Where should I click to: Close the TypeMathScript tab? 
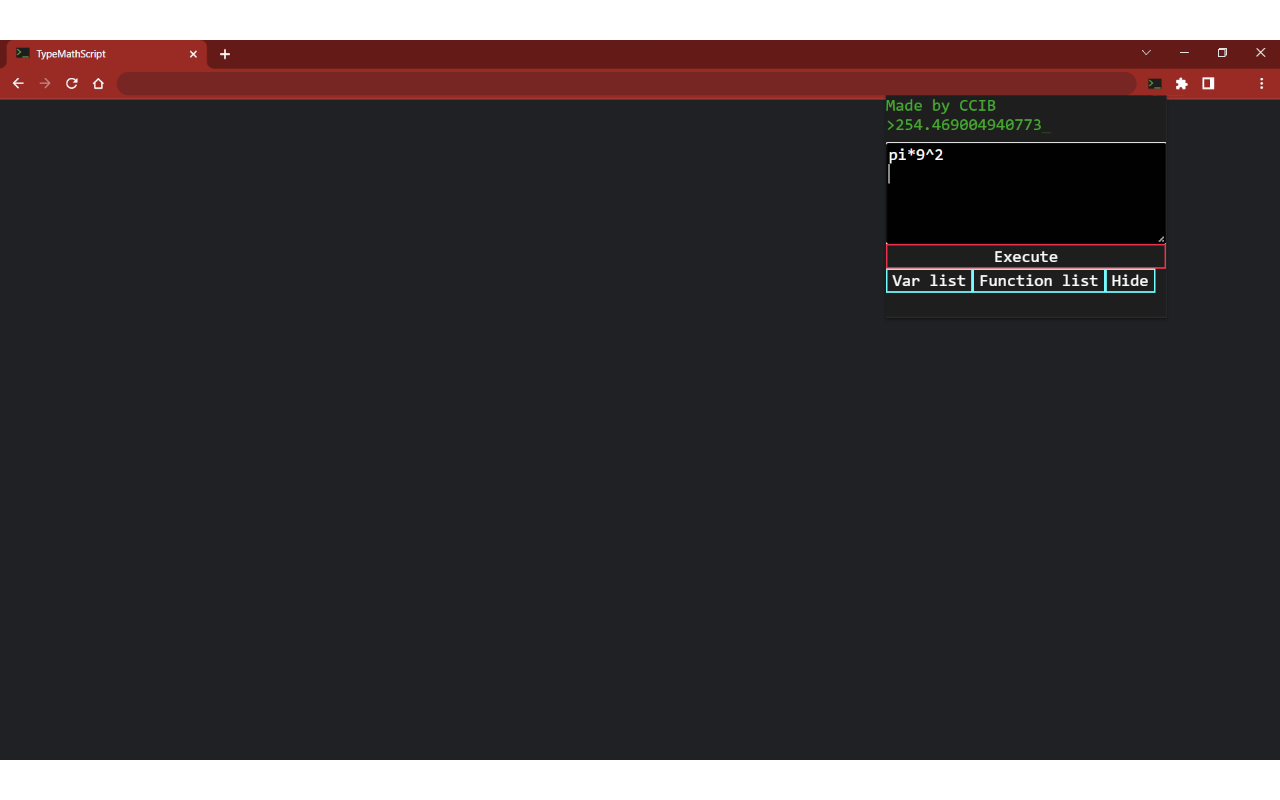(193, 54)
